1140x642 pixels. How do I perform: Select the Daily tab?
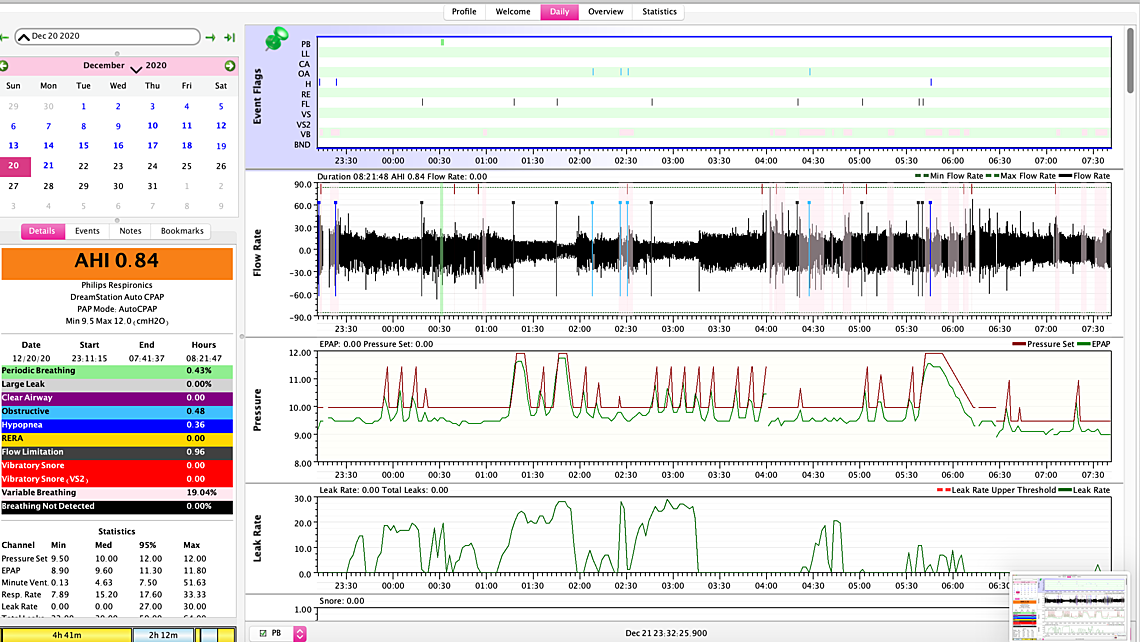[559, 12]
